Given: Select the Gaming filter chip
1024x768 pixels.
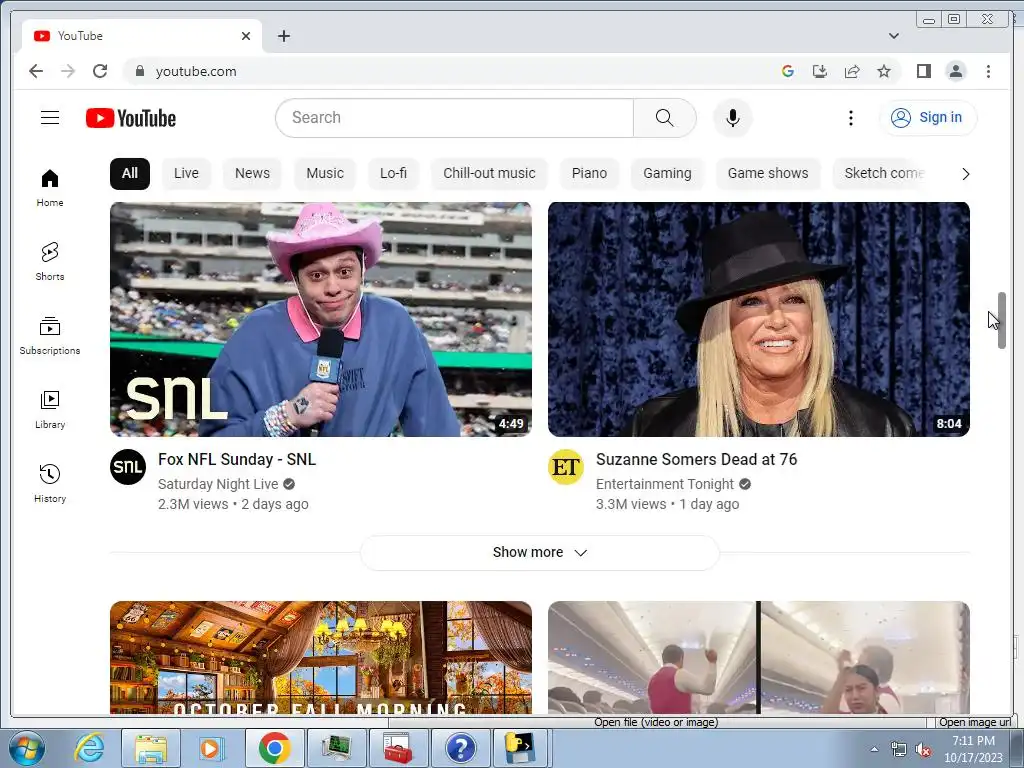Looking at the screenshot, I should (667, 173).
